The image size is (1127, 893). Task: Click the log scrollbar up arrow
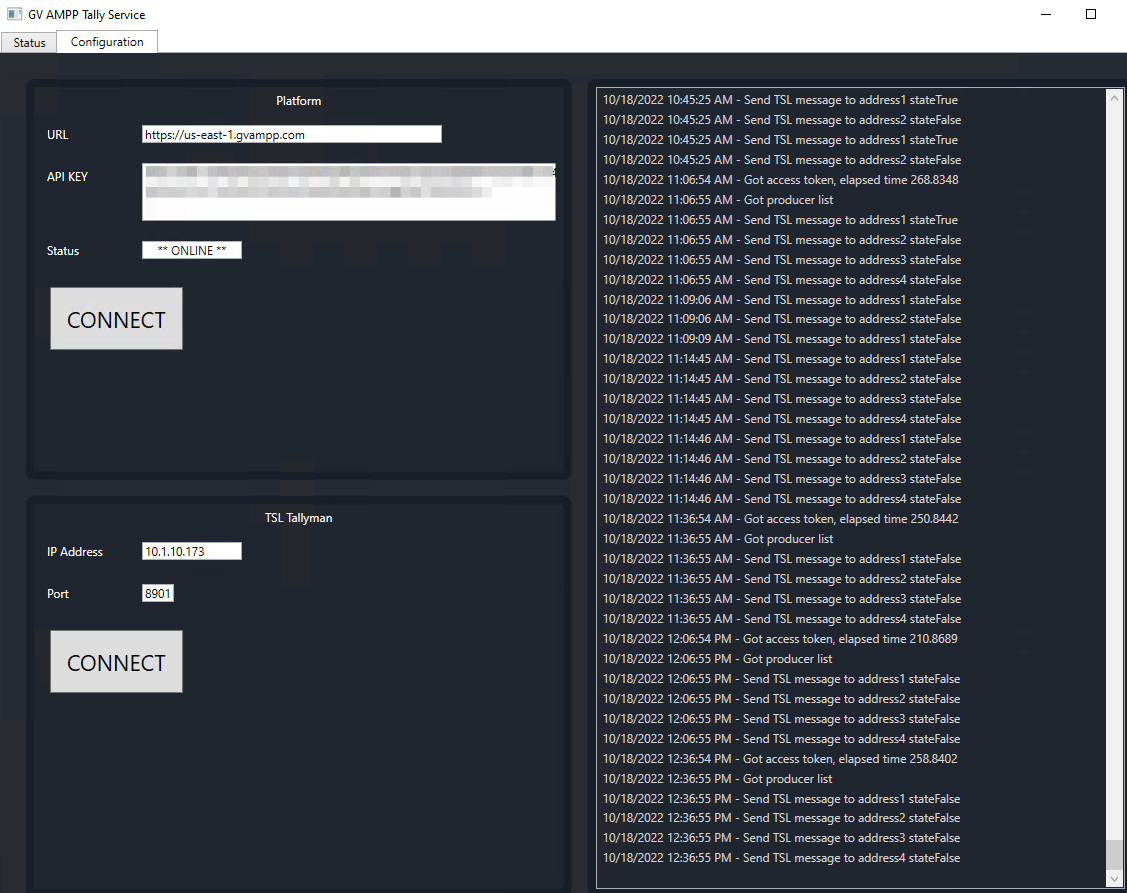point(1114,98)
